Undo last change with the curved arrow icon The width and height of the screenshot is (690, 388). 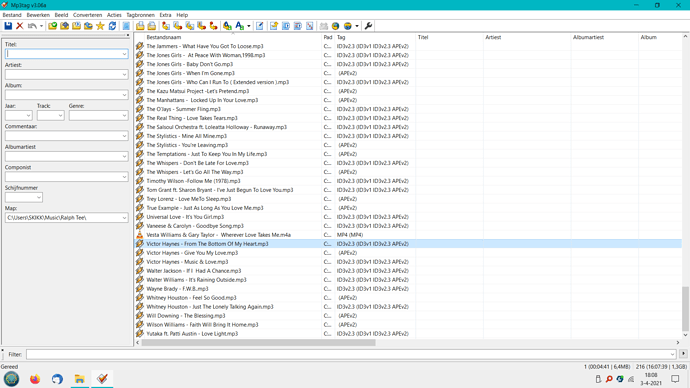pos(32,26)
